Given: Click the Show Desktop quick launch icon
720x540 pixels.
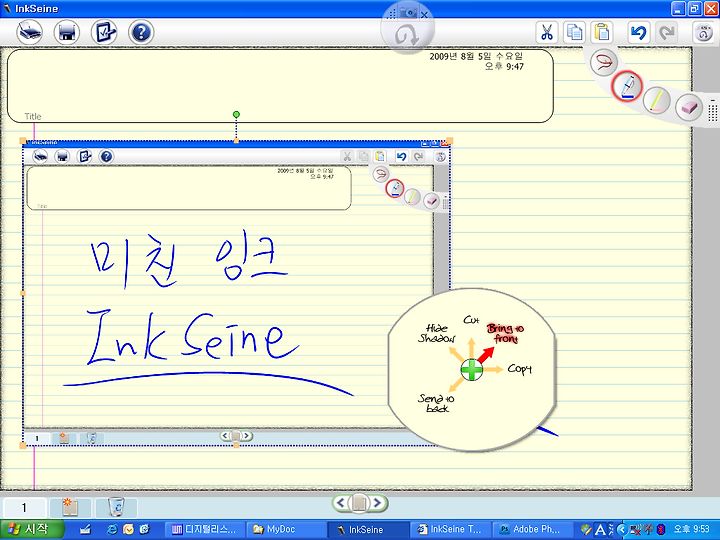Looking at the screenshot, I should pos(85,530).
